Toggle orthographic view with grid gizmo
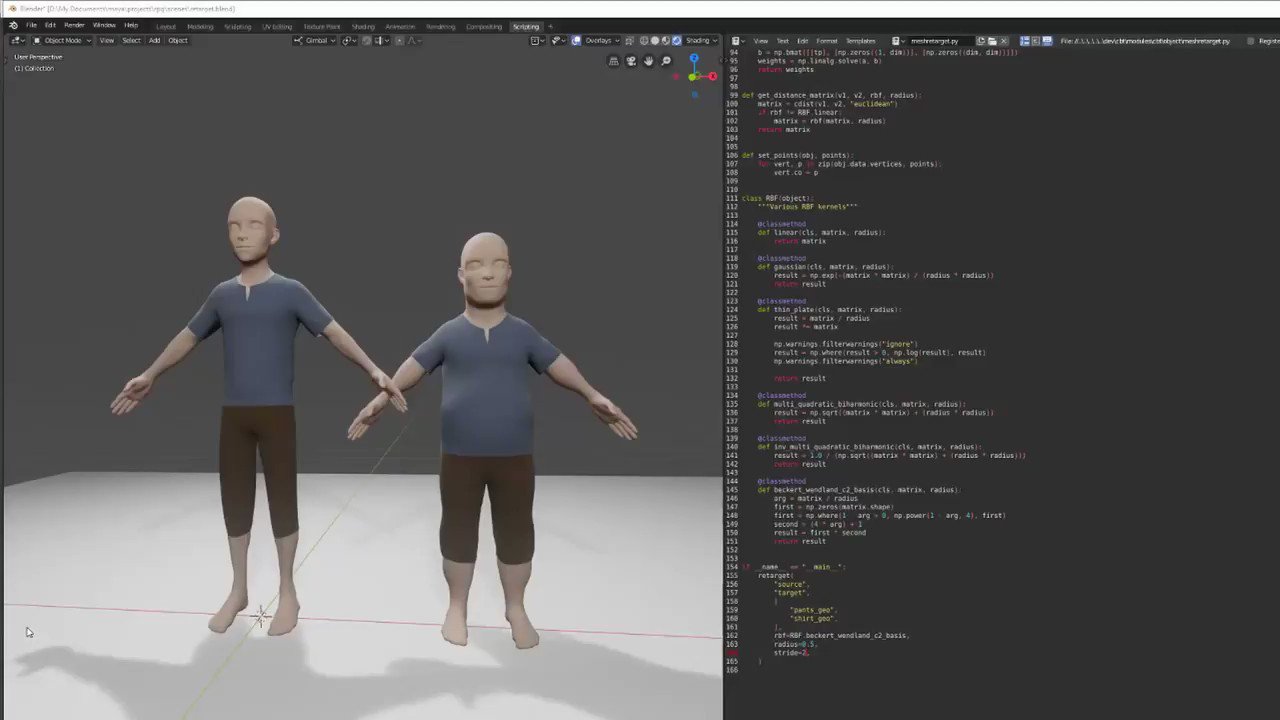 (x=613, y=61)
